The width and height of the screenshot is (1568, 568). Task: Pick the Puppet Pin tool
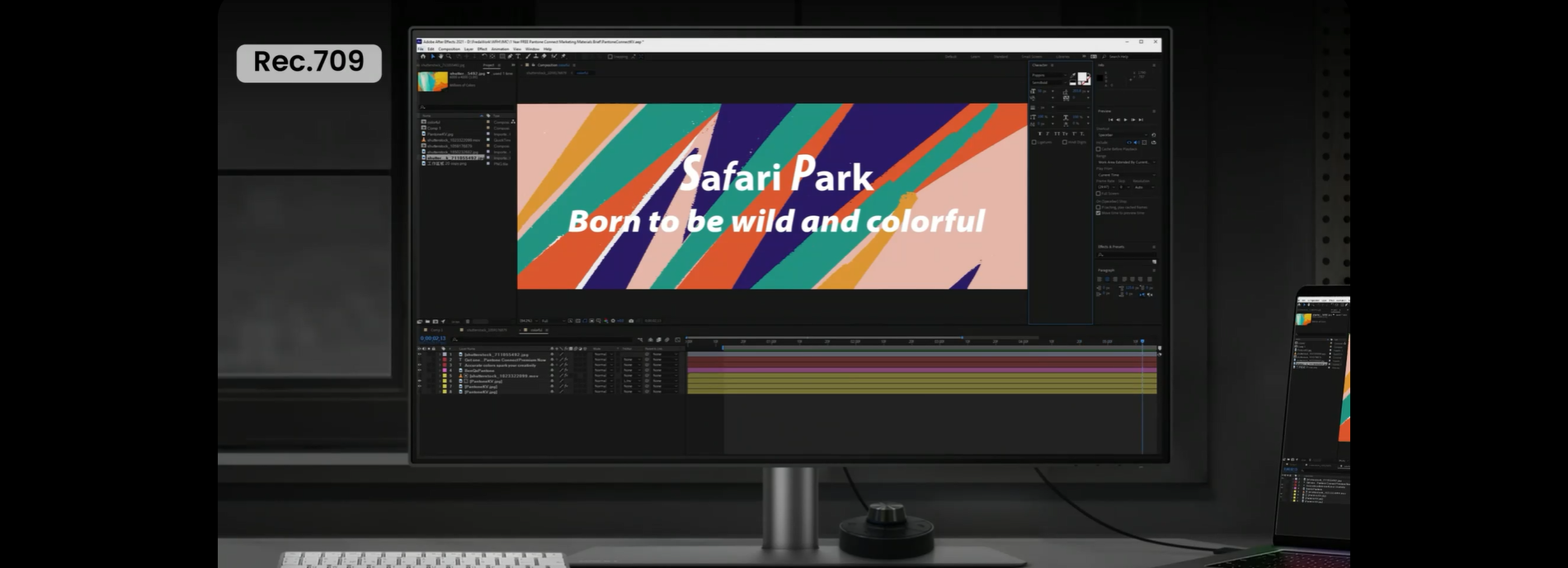[x=563, y=57]
